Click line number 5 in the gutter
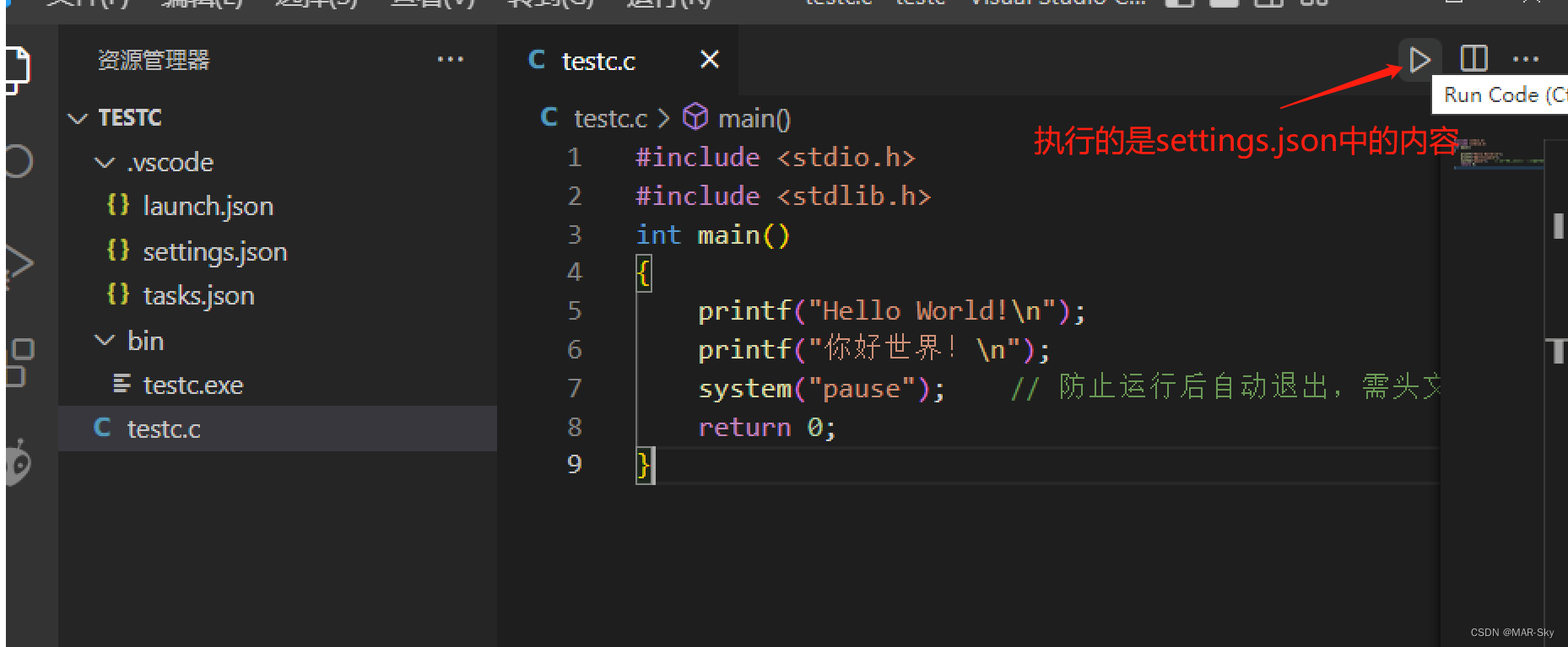Viewport: 1568px width, 647px height. click(575, 310)
